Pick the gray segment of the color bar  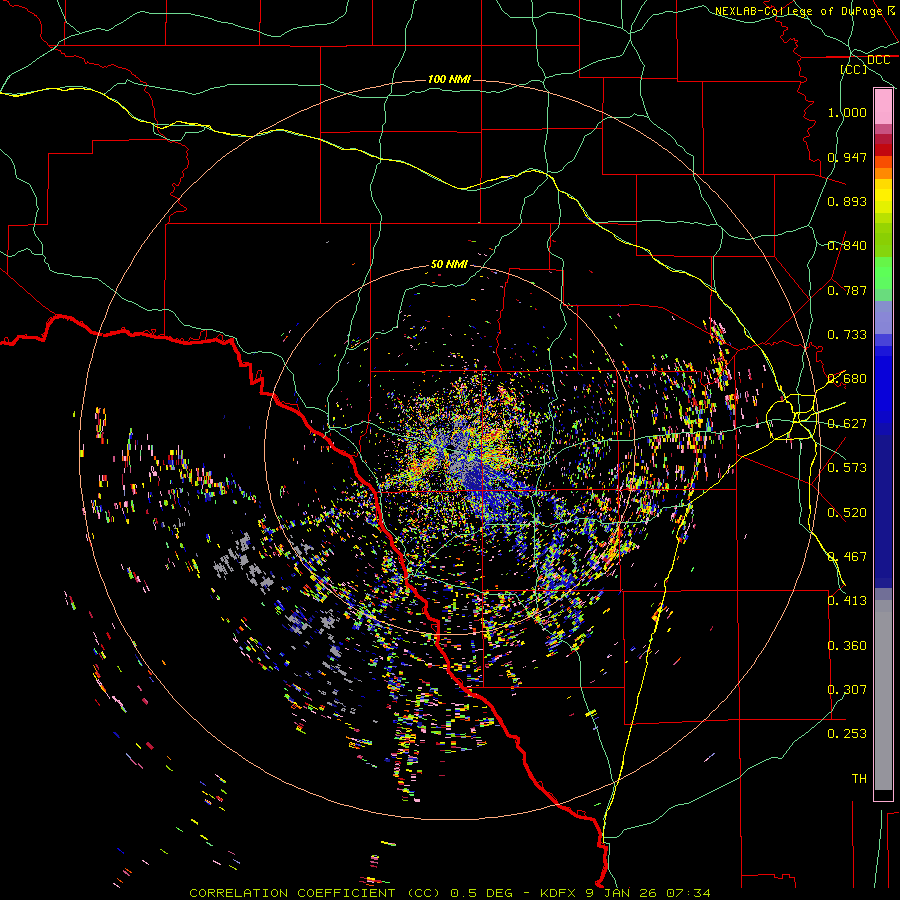[883, 695]
